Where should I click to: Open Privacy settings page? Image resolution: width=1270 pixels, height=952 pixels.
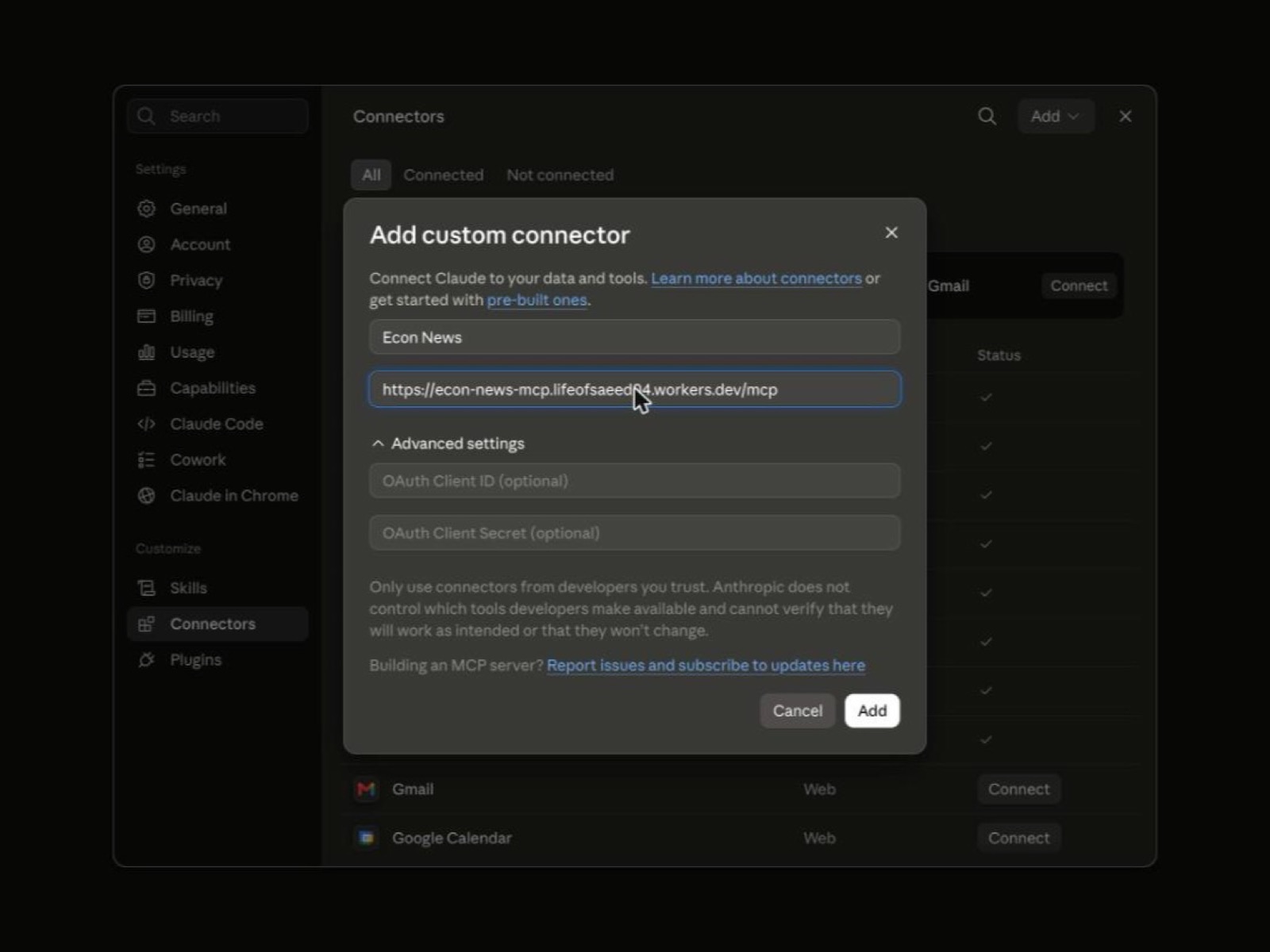click(x=217, y=280)
